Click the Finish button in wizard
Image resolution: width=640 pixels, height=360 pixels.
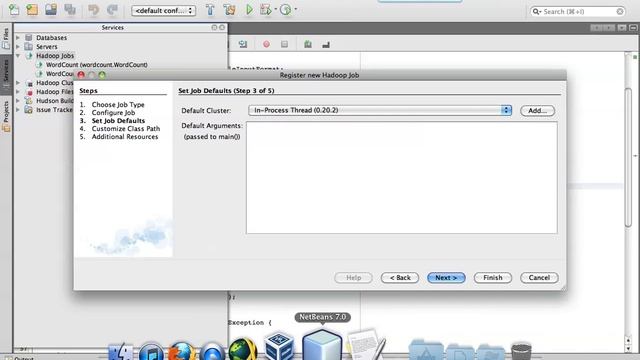click(x=493, y=278)
